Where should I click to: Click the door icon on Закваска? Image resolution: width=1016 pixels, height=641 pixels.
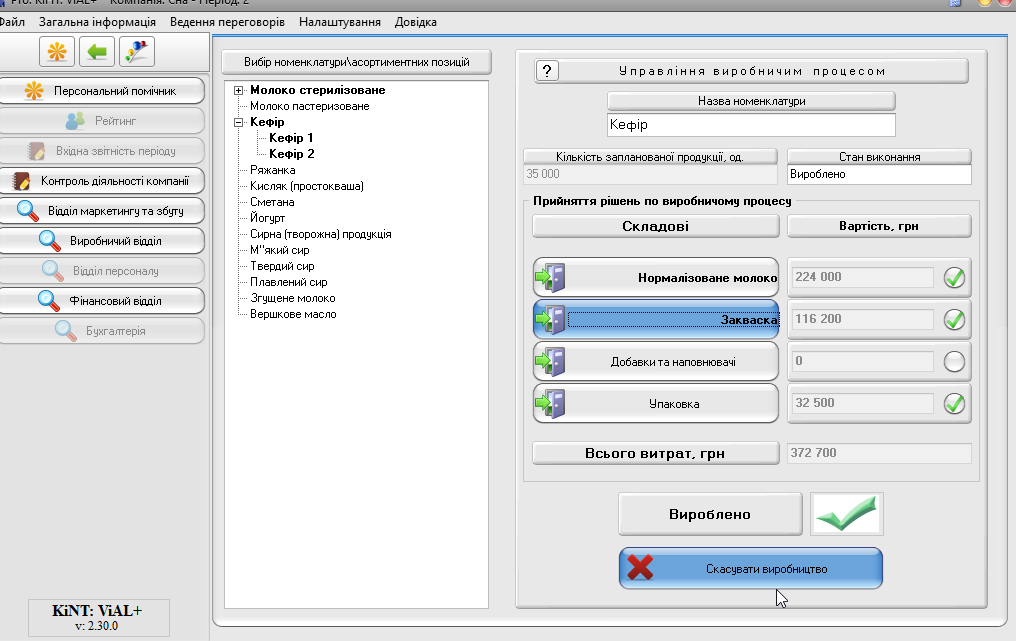click(x=551, y=320)
